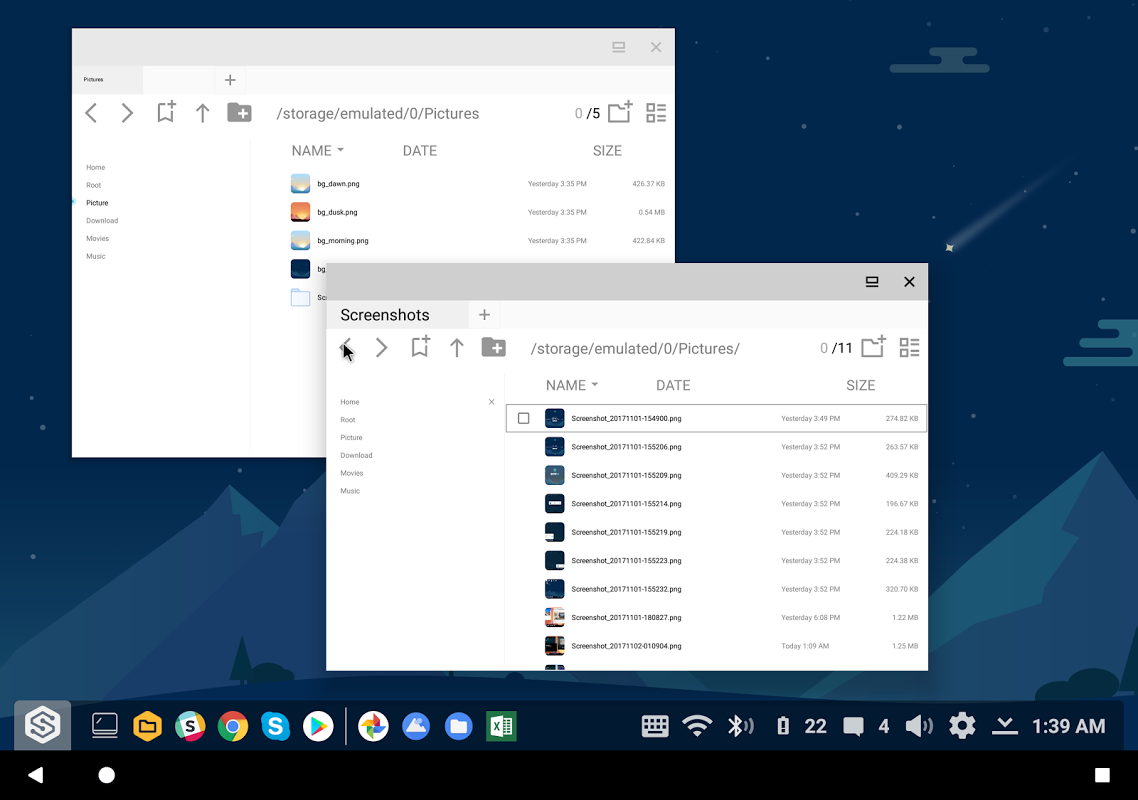Go forward using the forward arrow
Viewport: 1138px width, 800px height.
tap(381, 348)
